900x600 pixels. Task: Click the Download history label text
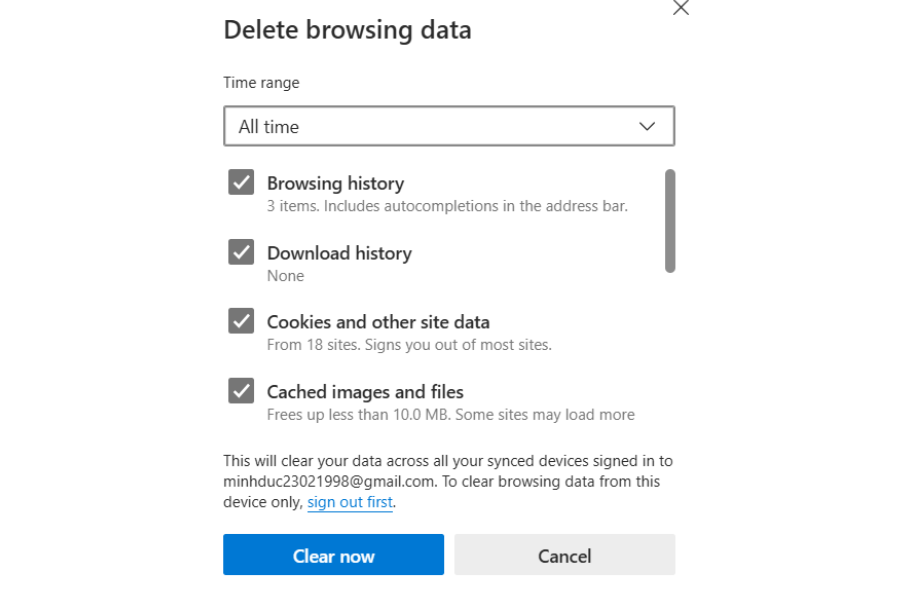(x=339, y=253)
